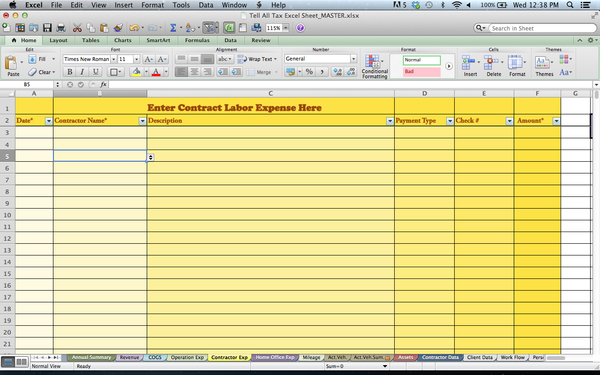Increase the cell indent
The height and width of the screenshot is (375, 600).
[236, 72]
